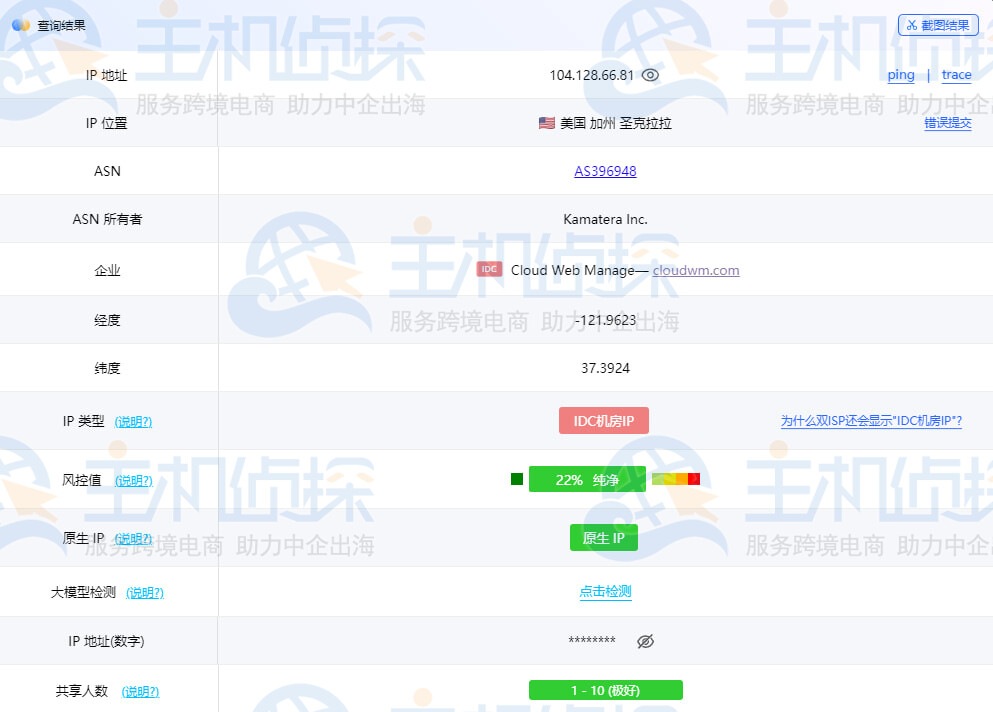The image size is (993, 712).
Task: Submit a location error via 错误提交
Action: click(947, 123)
